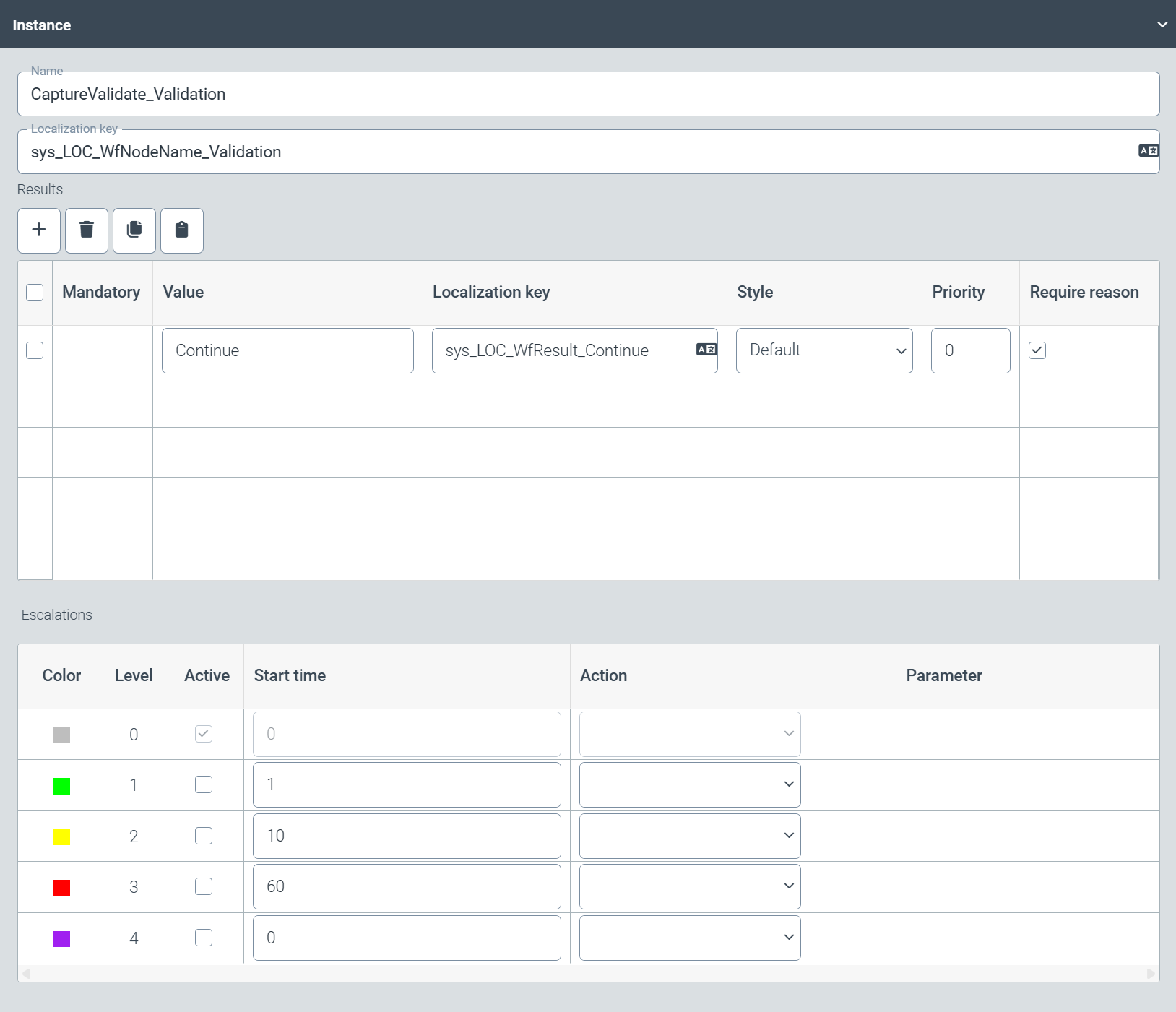
Task: Click the green color swatch for level 1
Action: click(x=61, y=785)
